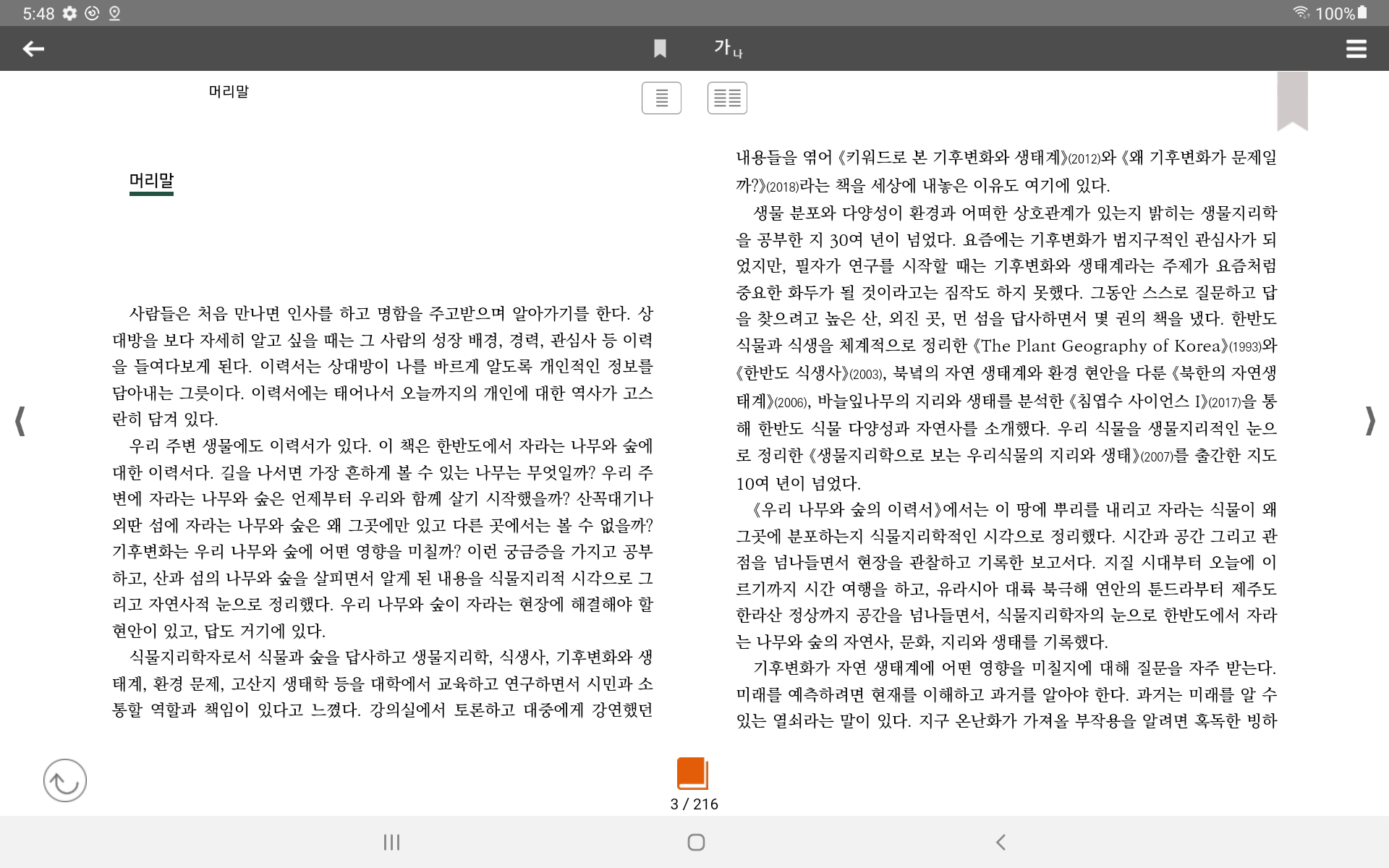This screenshot has height=868, width=1389.
Task: Tap the underlined 머리말 heading
Action: (151, 181)
